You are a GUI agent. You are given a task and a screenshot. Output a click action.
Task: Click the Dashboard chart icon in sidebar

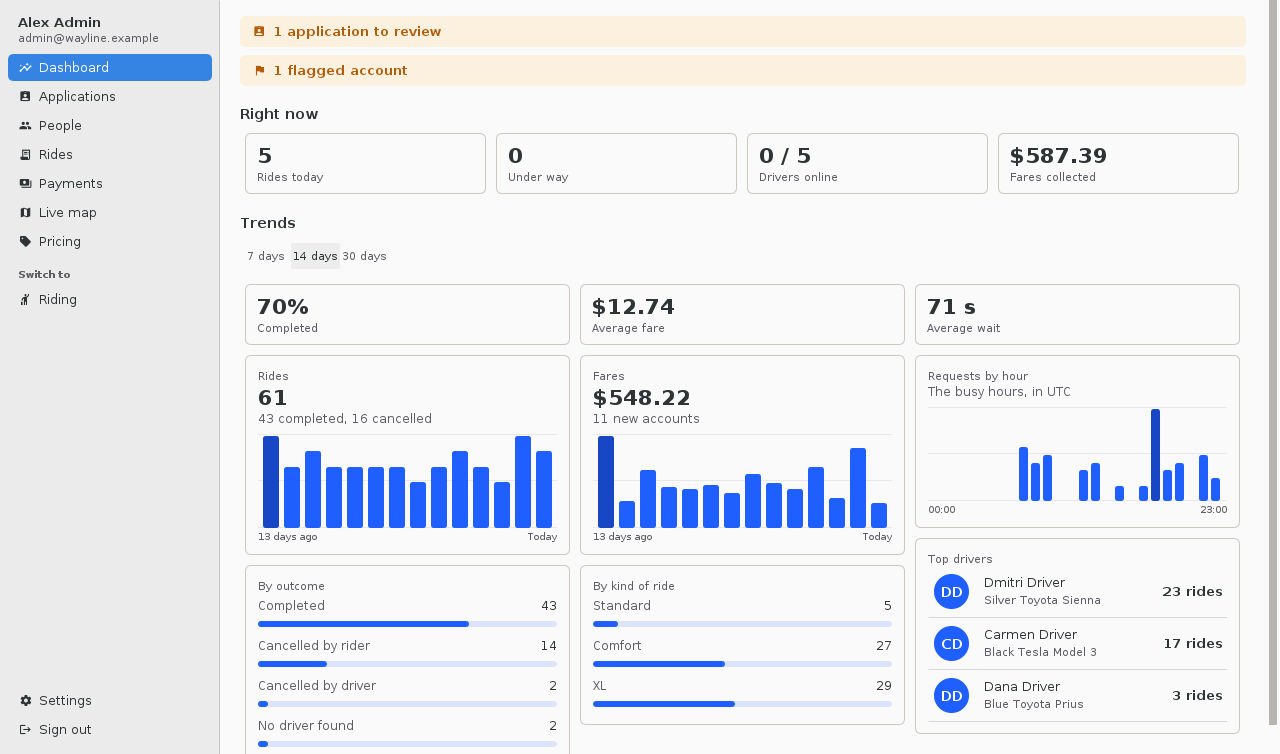point(25,68)
